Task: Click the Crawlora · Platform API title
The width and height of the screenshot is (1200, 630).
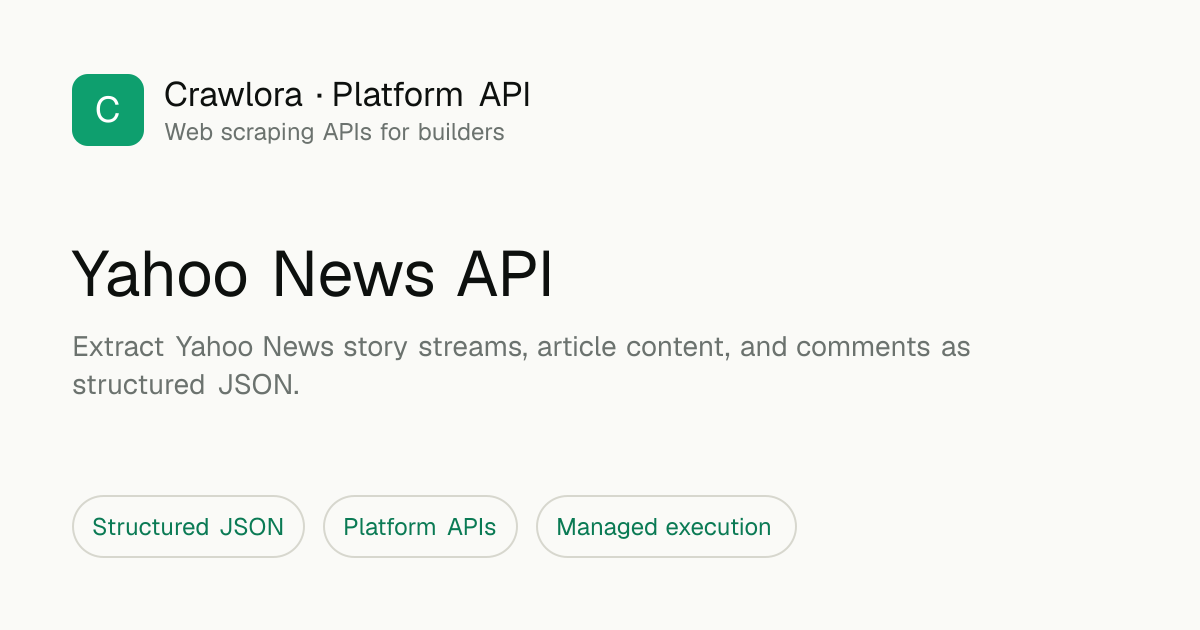Action: pos(347,95)
